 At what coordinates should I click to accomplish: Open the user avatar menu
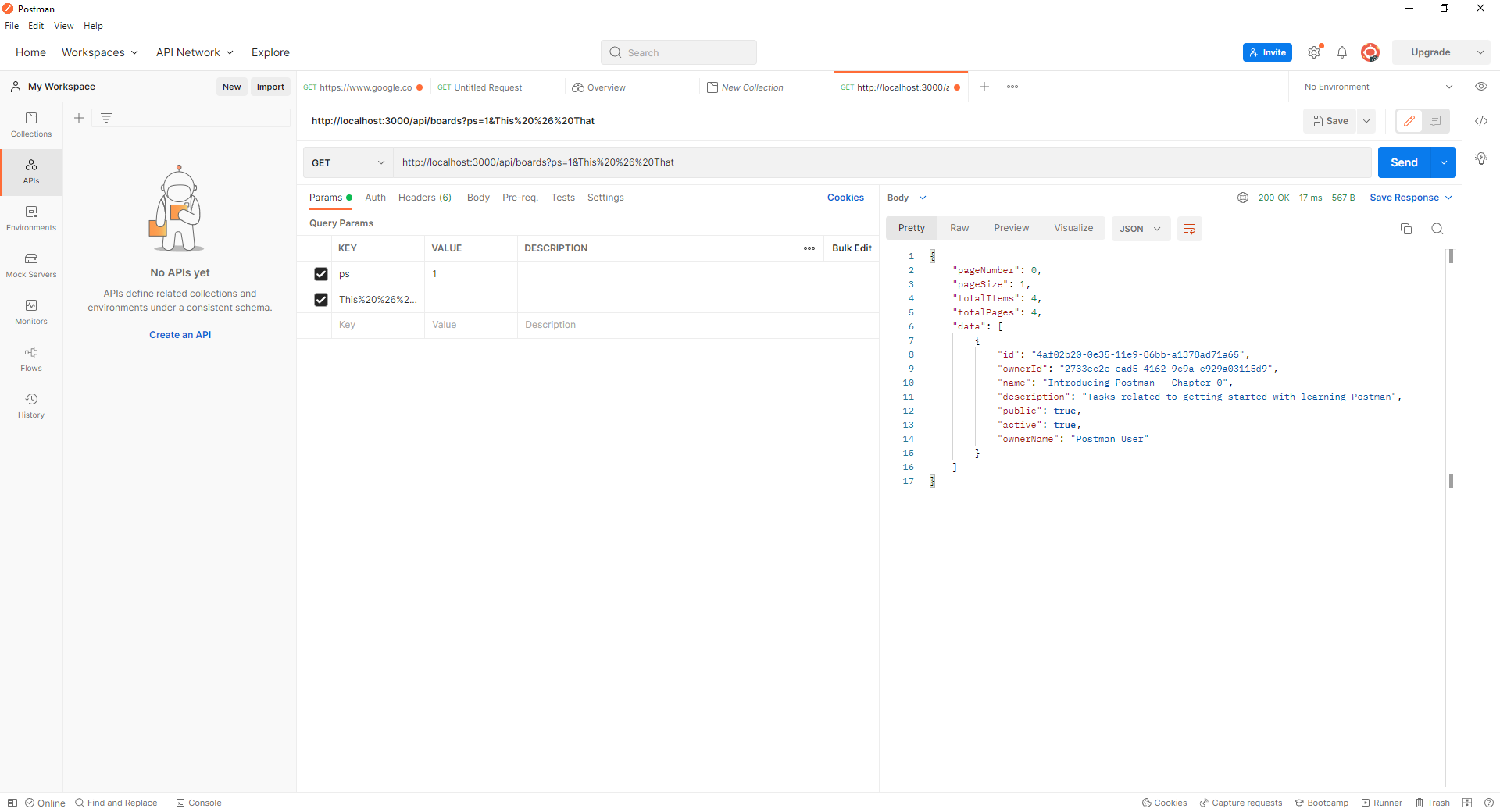[x=1370, y=52]
